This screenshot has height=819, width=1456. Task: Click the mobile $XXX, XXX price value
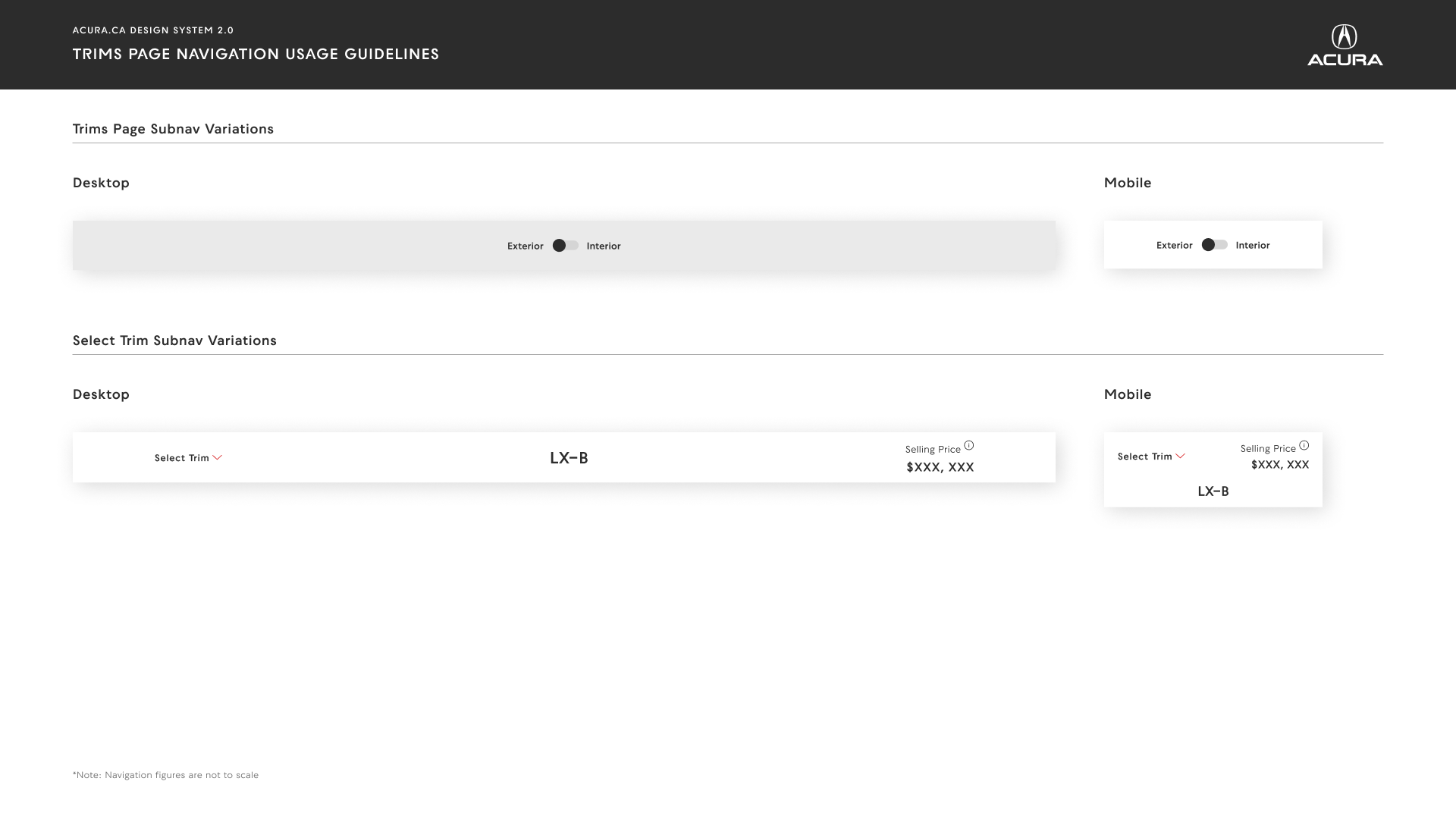click(1280, 465)
